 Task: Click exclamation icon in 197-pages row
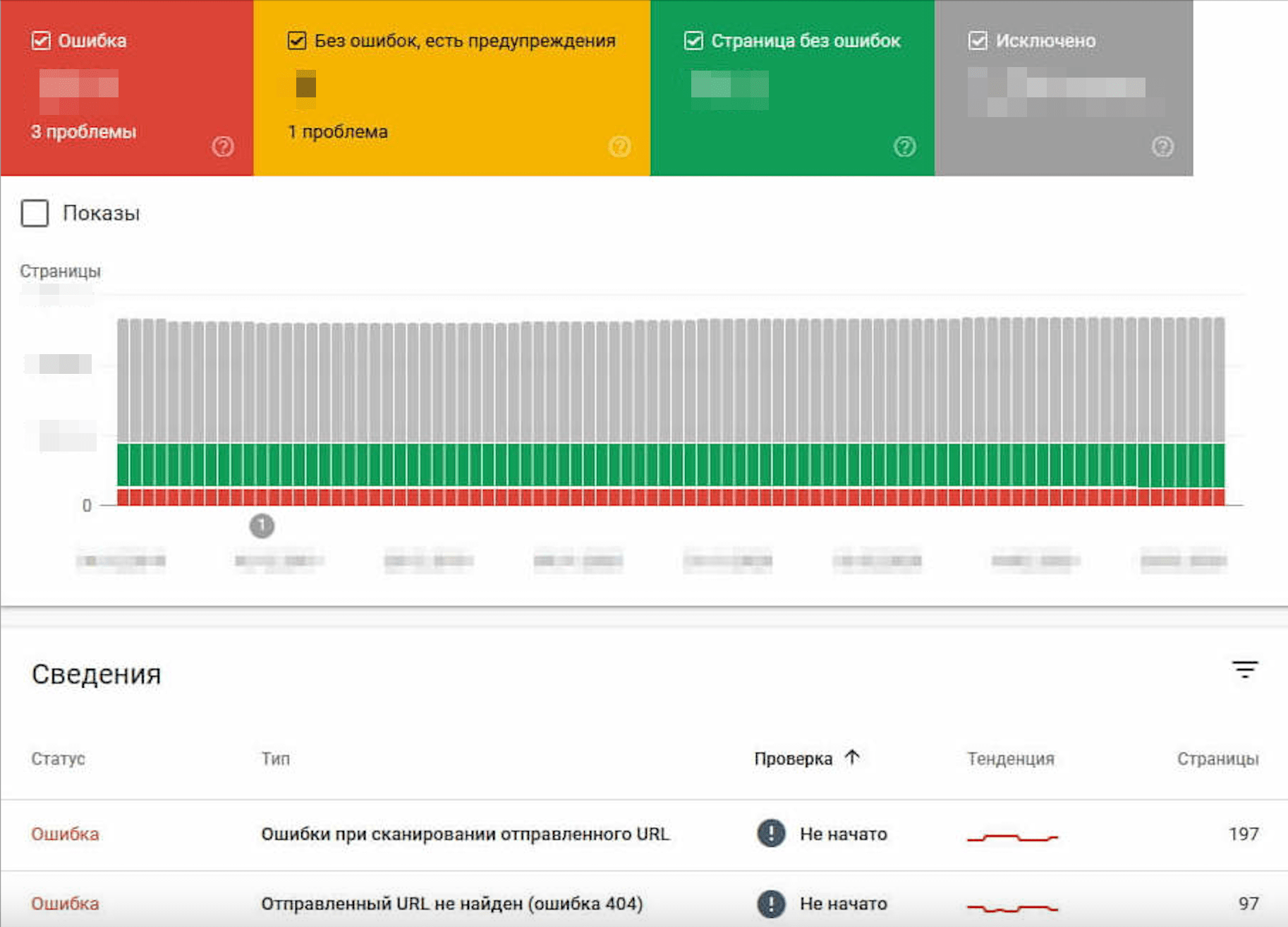771,833
